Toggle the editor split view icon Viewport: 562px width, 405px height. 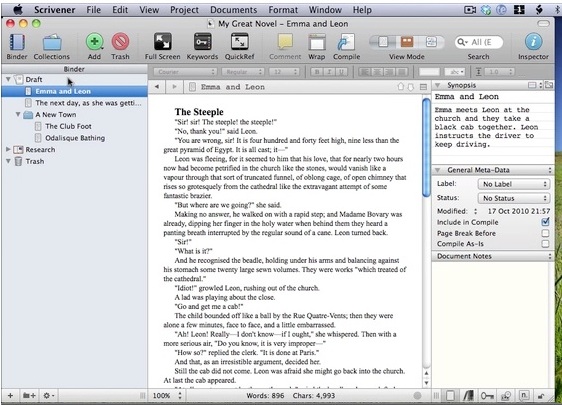(423, 87)
